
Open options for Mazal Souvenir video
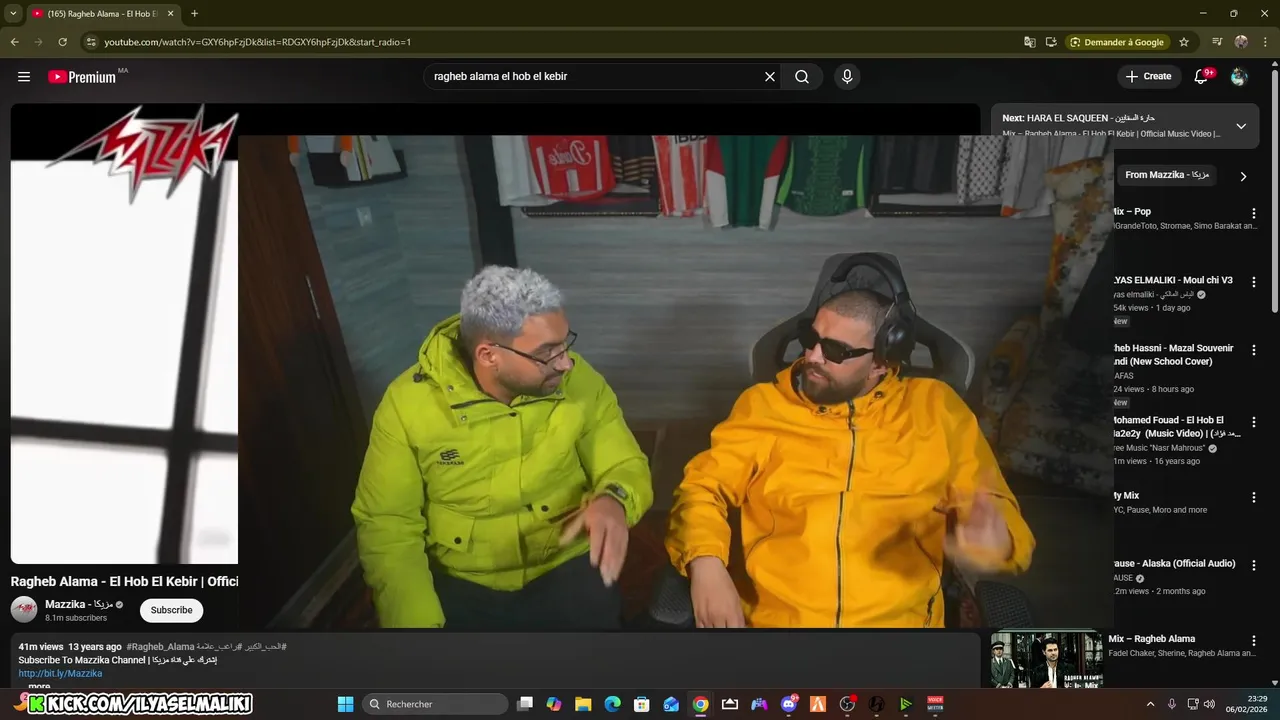[1253, 350]
